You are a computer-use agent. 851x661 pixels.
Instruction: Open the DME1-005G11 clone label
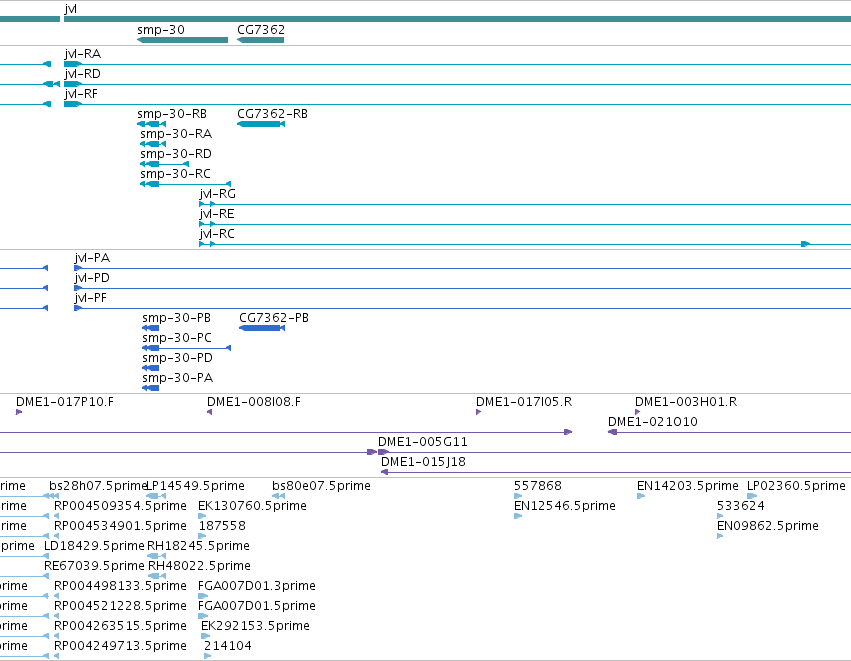point(423,442)
